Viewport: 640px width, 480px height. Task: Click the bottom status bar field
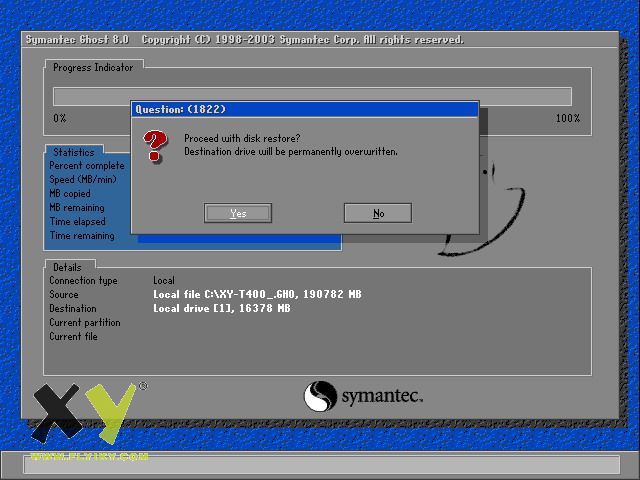point(322,465)
